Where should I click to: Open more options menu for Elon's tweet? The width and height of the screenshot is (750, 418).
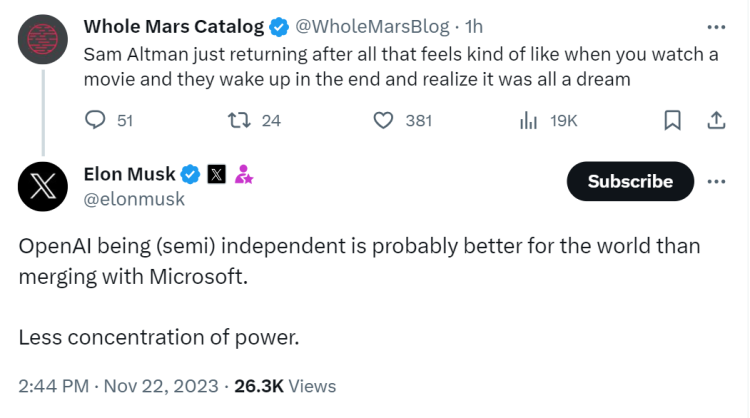(716, 181)
